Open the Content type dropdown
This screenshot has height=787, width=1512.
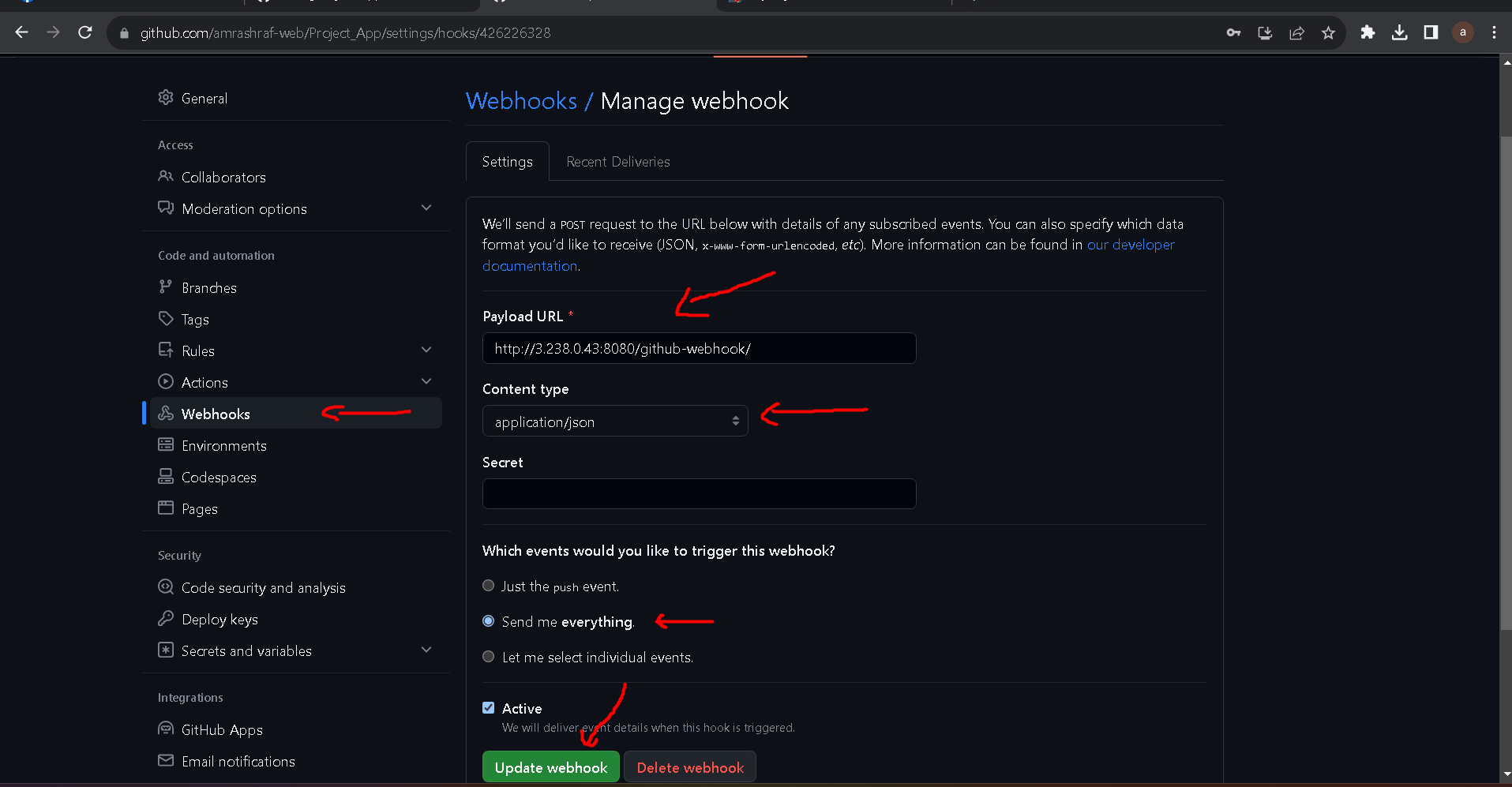tap(615, 421)
